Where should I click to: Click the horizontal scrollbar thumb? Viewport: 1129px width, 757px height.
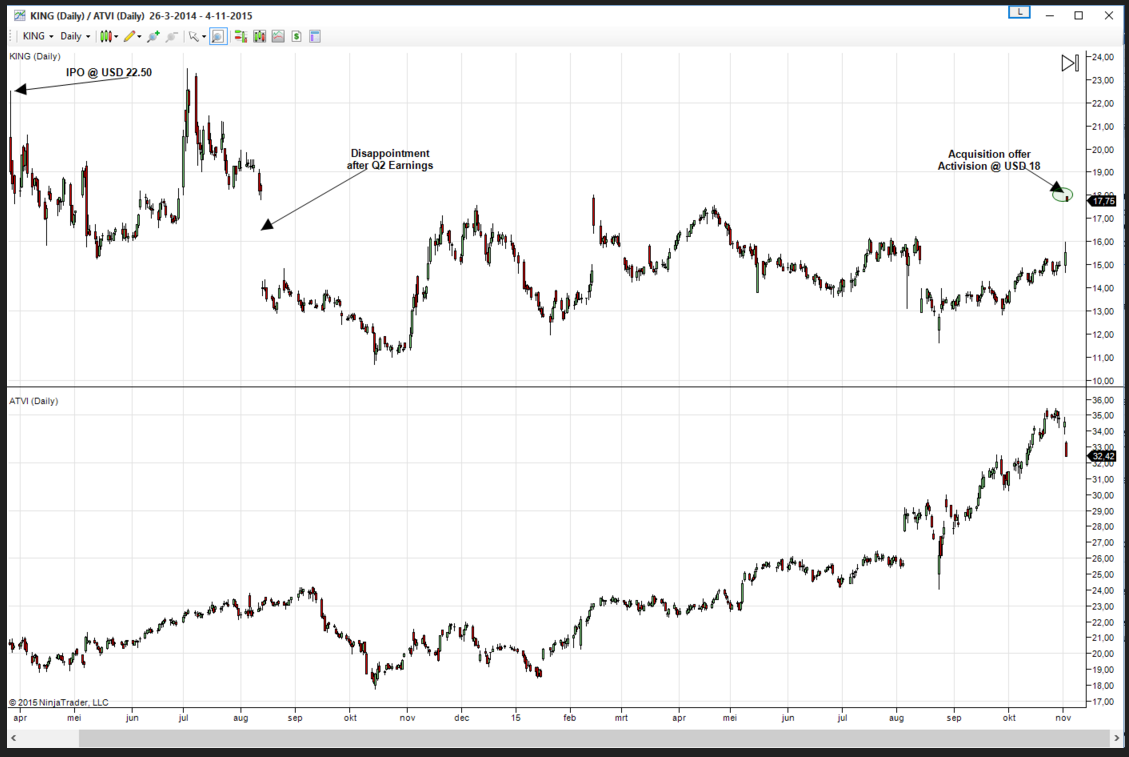click(590, 738)
